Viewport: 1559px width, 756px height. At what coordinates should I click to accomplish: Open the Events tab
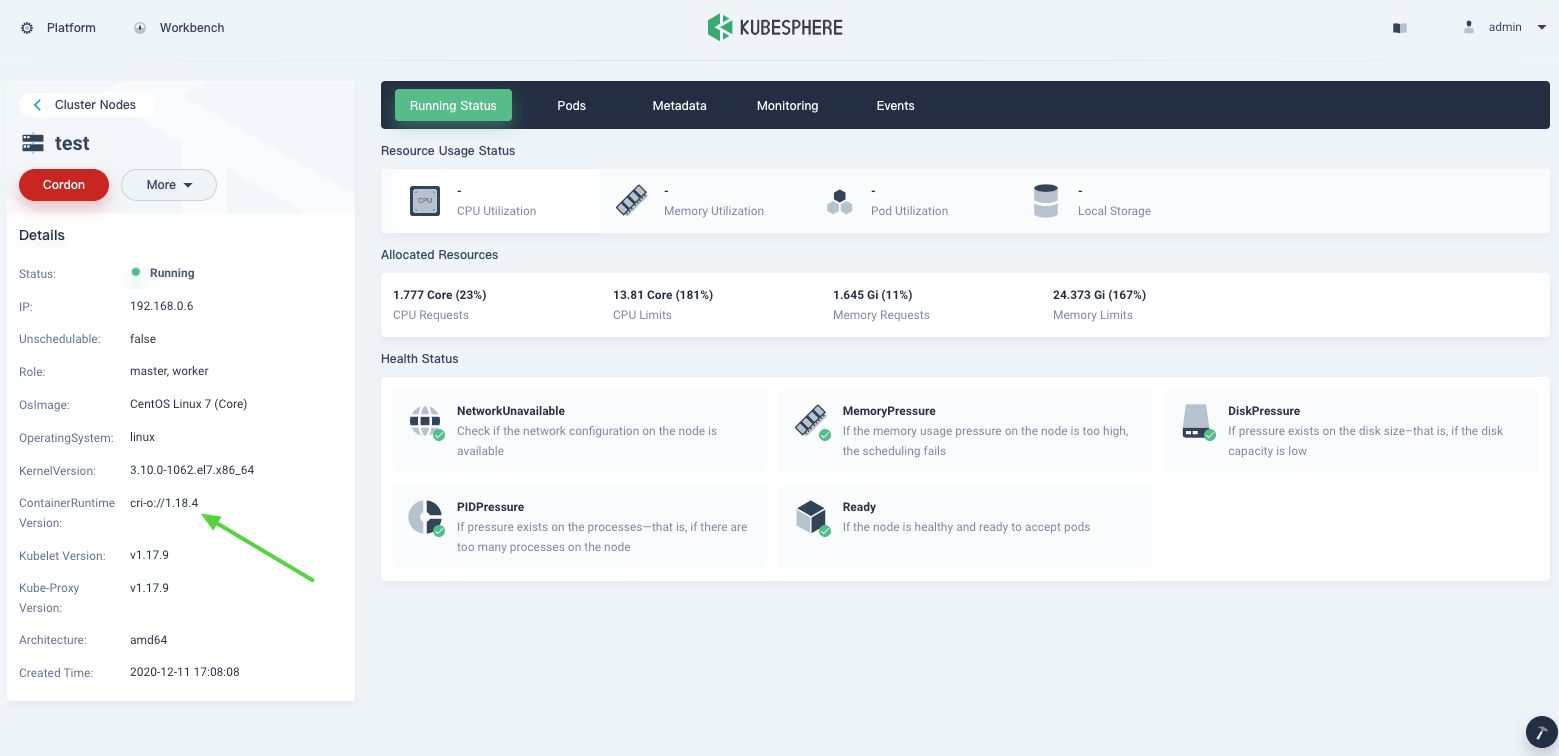coord(896,105)
